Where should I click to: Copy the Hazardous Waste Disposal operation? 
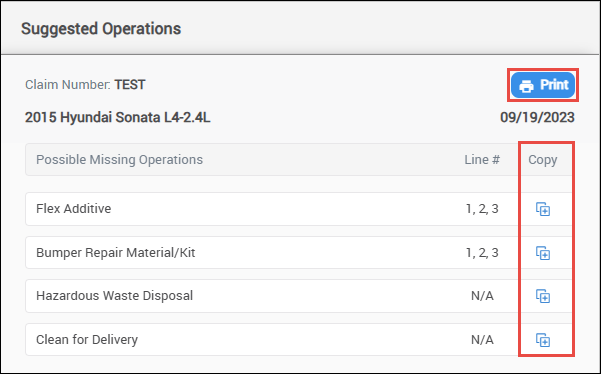pos(543,296)
